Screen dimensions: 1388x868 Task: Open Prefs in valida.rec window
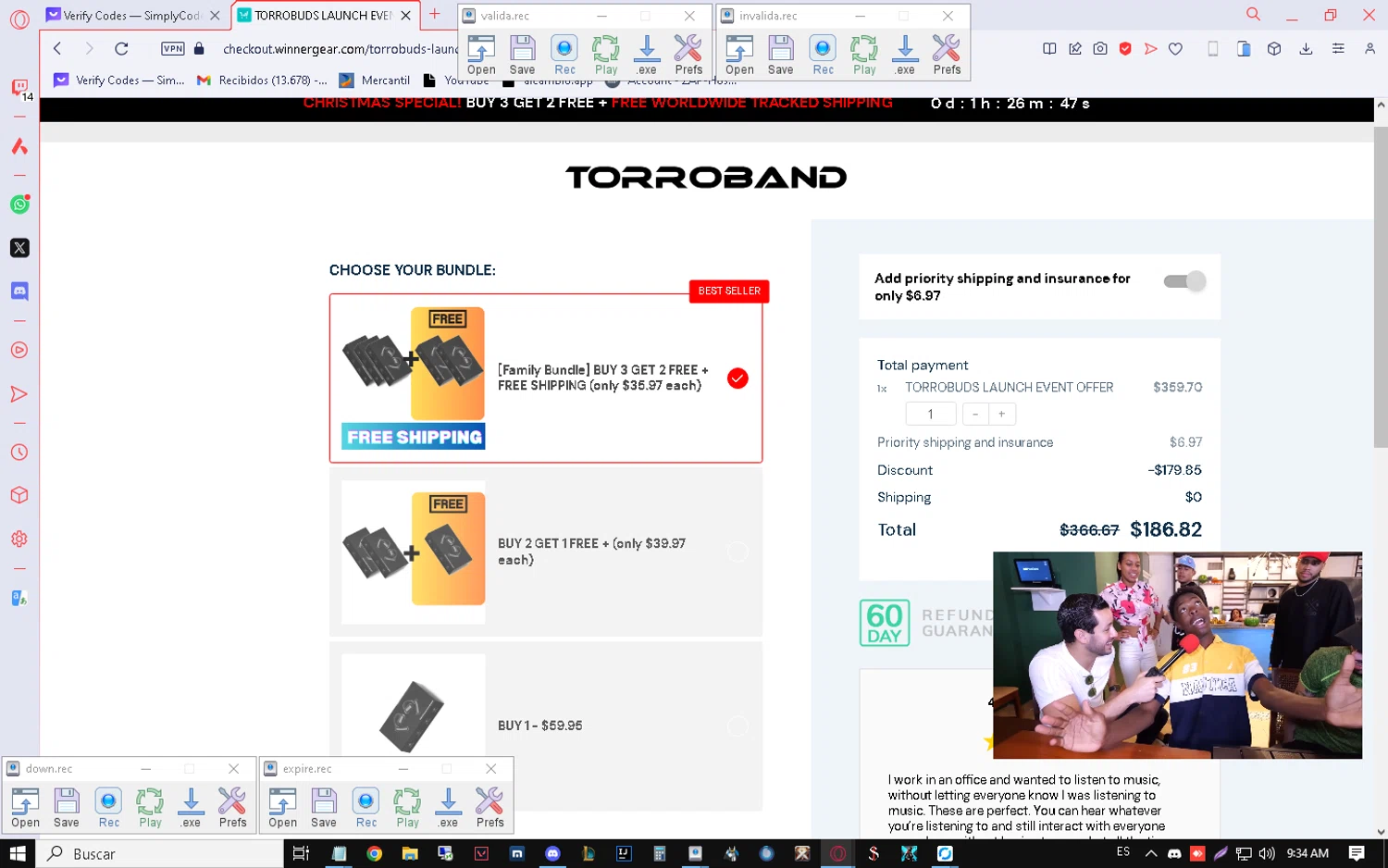pyautogui.click(x=688, y=55)
